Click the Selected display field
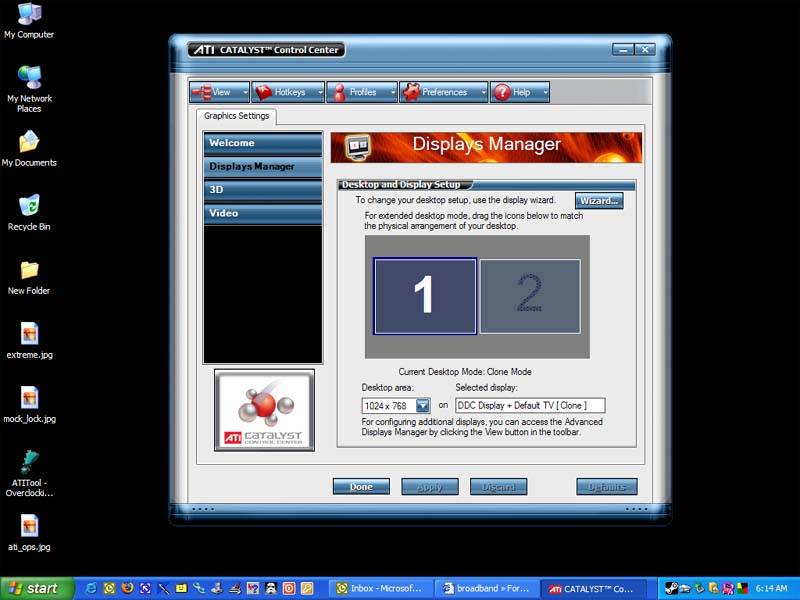The height and width of the screenshot is (600, 800). click(x=530, y=406)
